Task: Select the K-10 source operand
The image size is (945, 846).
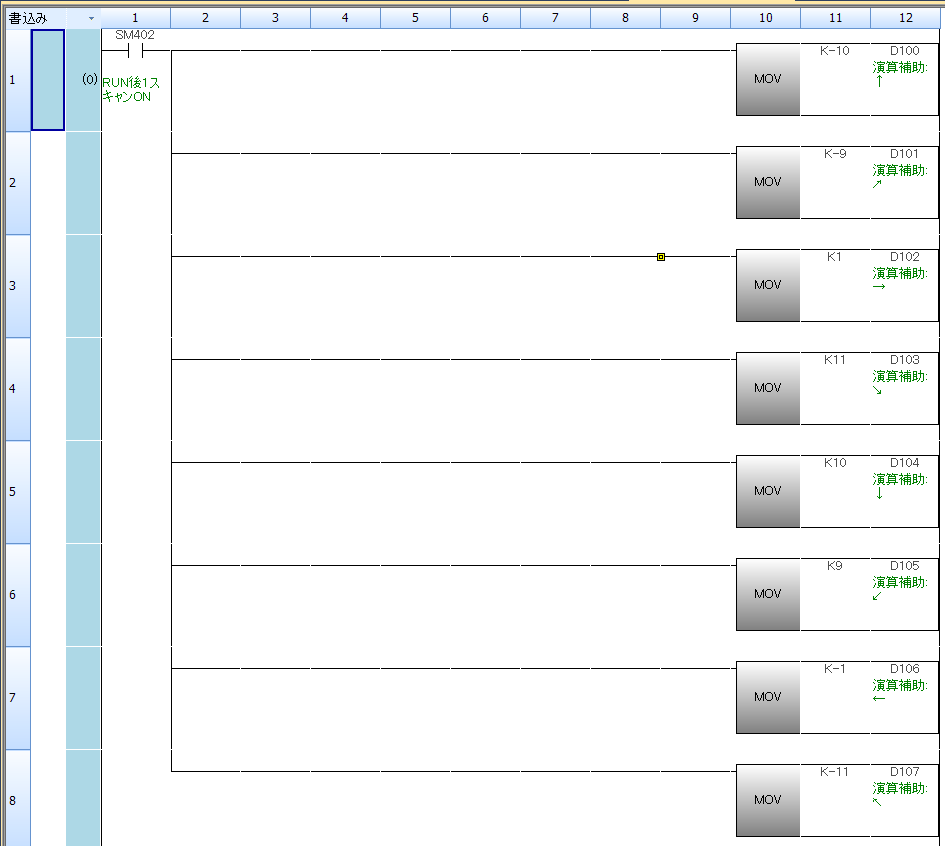Action: point(835,51)
